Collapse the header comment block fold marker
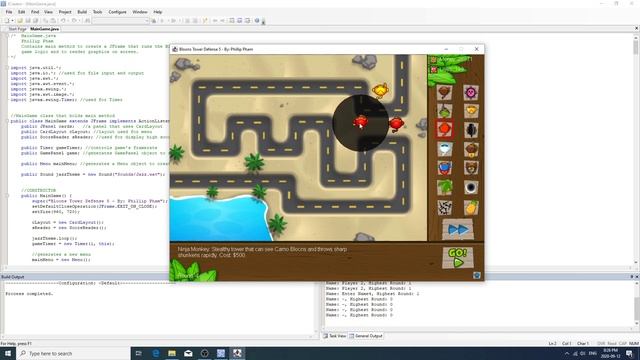 click(x=8, y=36)
